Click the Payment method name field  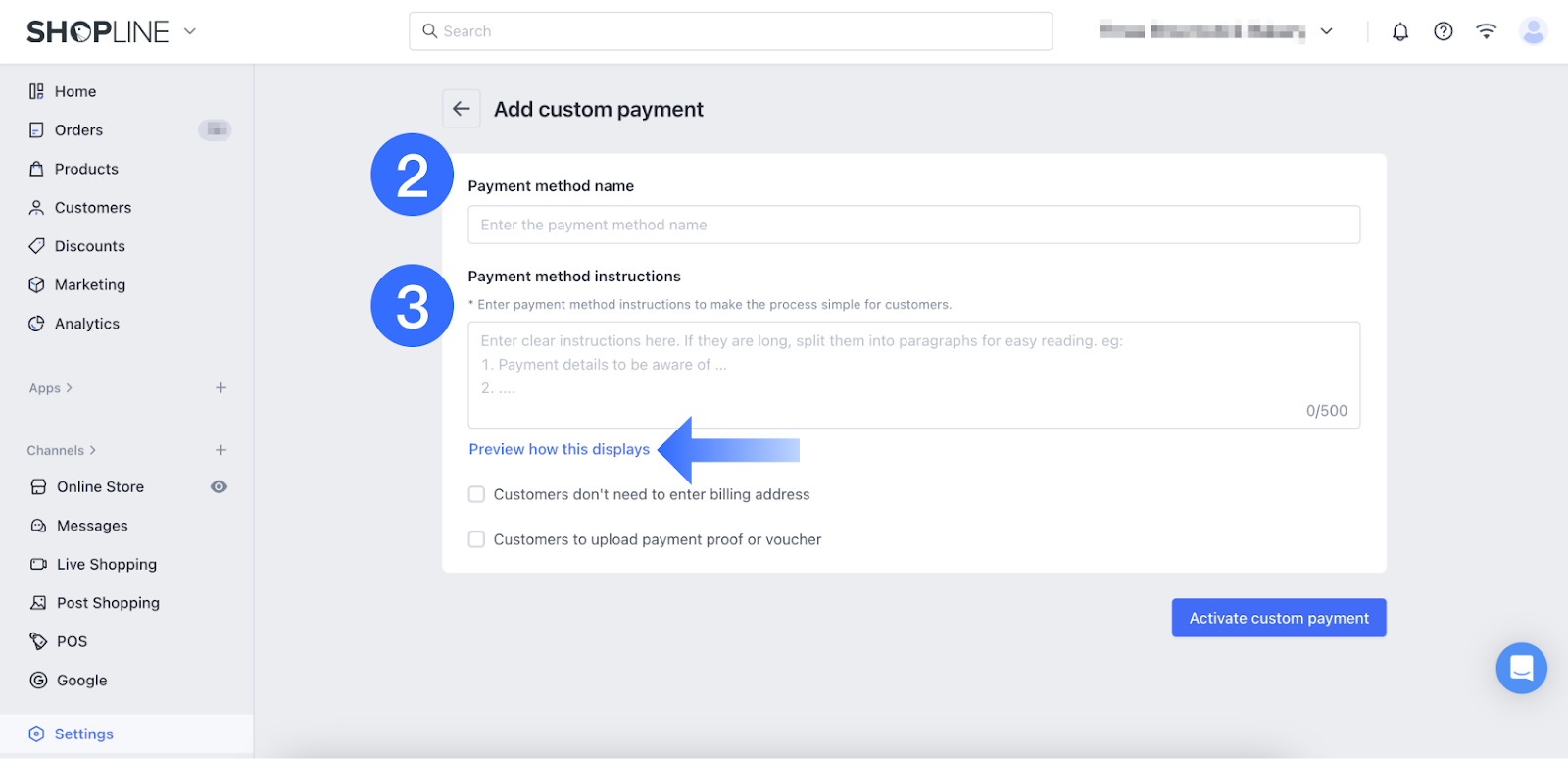click(914, 225)
